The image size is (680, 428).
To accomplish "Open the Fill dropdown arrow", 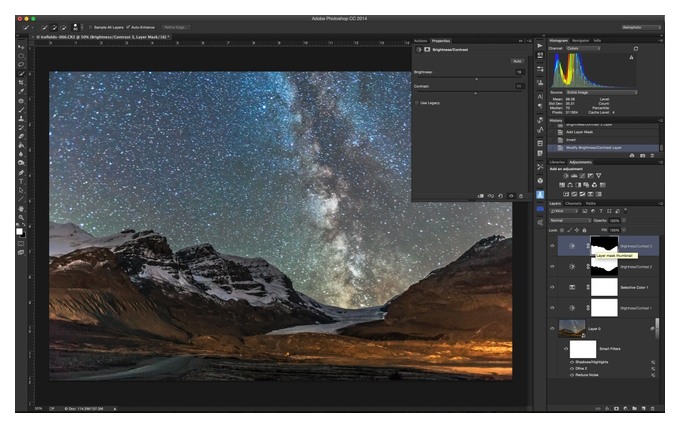I will pyautogui.click(x=624, y=230).
